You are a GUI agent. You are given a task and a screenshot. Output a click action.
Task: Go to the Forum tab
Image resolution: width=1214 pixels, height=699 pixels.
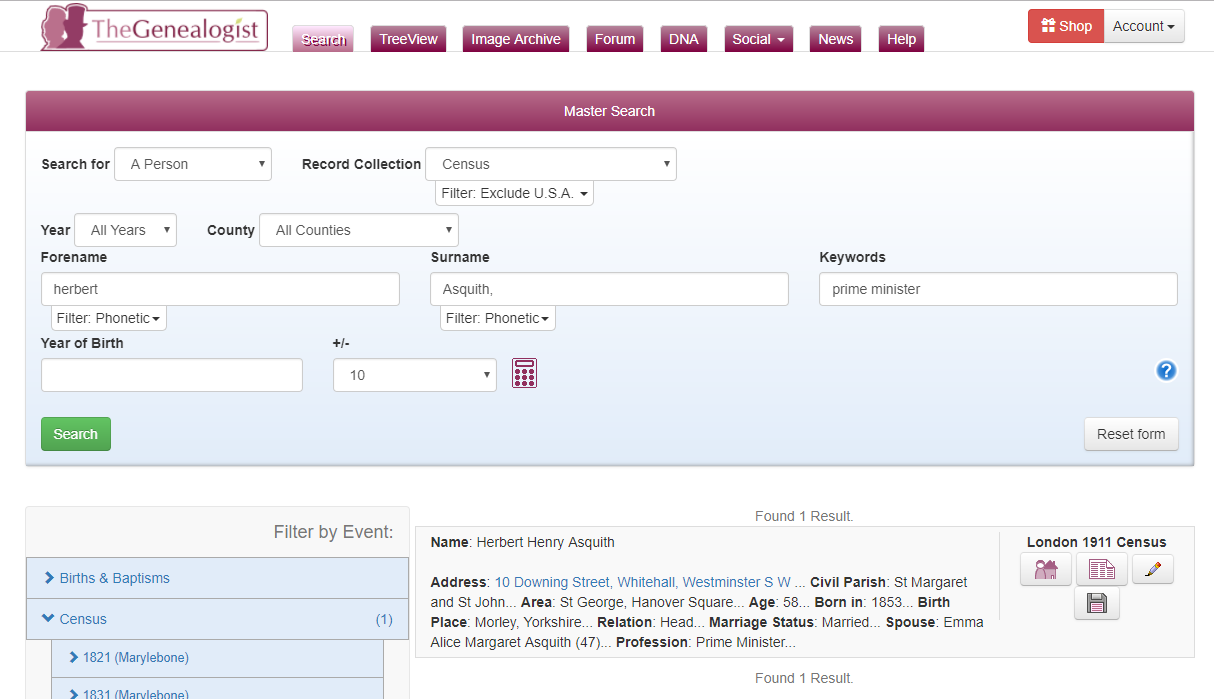(615, 39)
